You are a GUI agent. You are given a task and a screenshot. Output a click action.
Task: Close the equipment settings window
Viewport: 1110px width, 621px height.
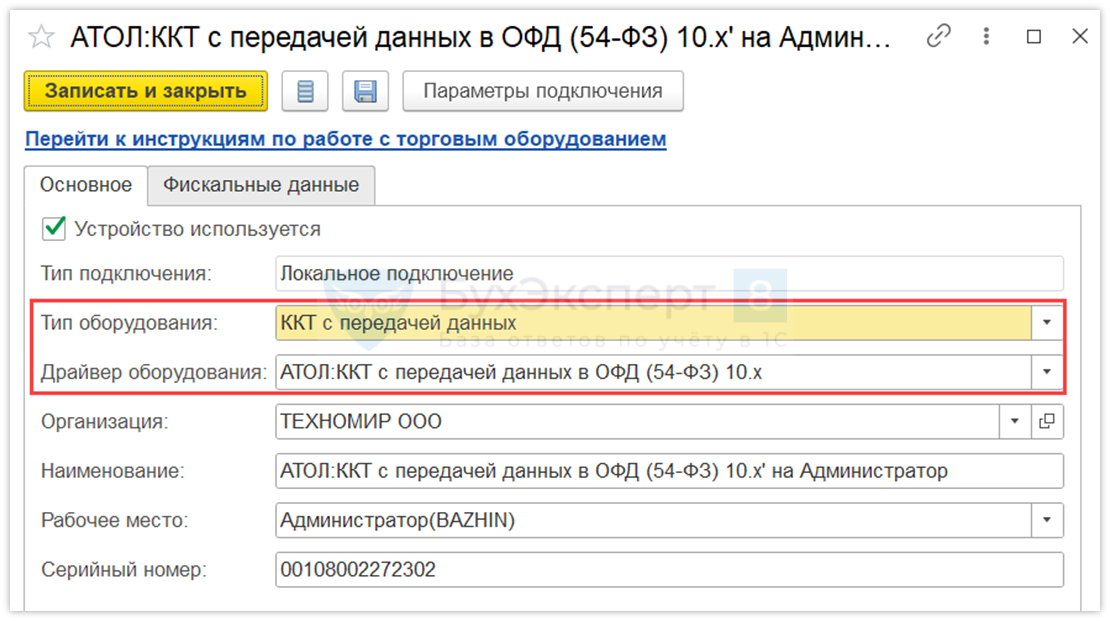(x=1080, y=37)
